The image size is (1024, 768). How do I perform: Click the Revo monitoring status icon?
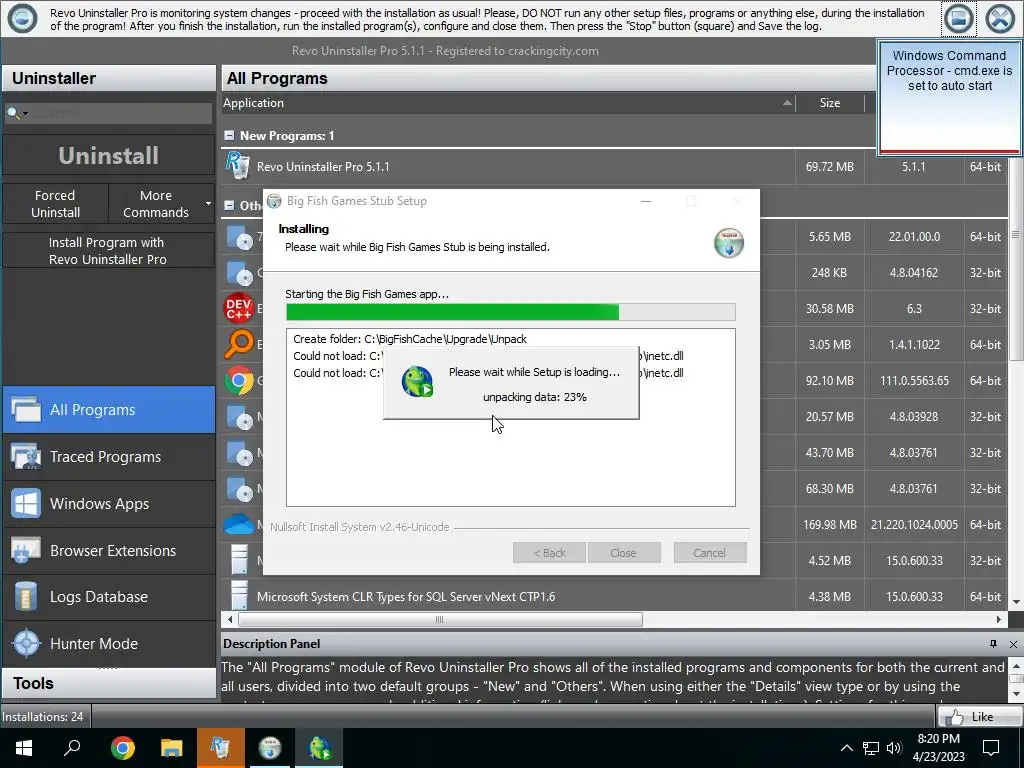click(x=22, y=18)
